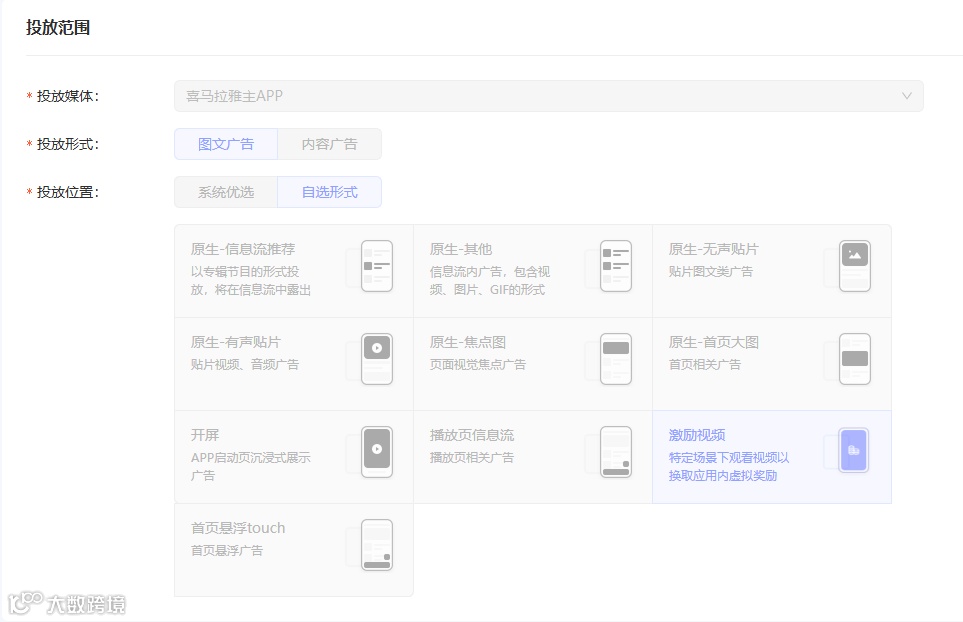Select the 原生-无声贴片 card title
963x622 pixels.
point(713,249)
